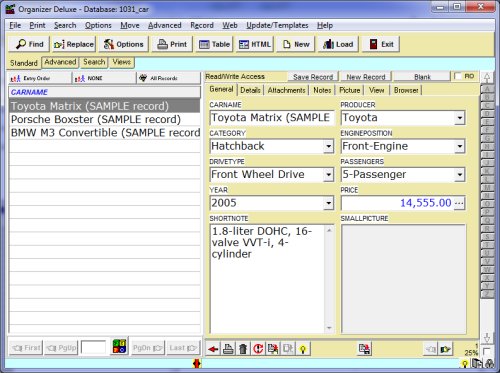Select the BMW M3 Convertible record
The image size is (500, 373).
click(x=105, y=133)
